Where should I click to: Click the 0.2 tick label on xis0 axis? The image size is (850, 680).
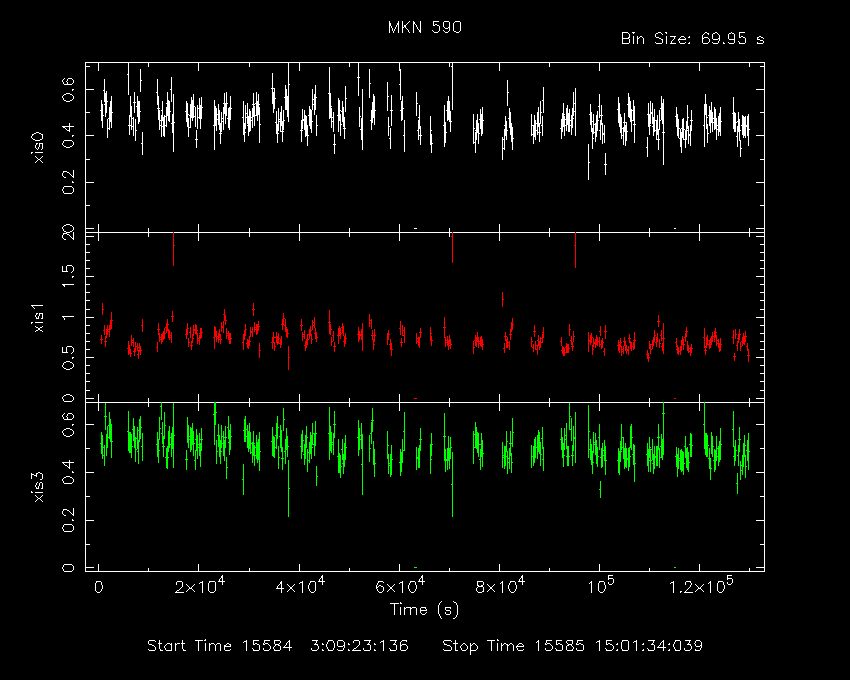pyautogui.click(x=68, y=183)
